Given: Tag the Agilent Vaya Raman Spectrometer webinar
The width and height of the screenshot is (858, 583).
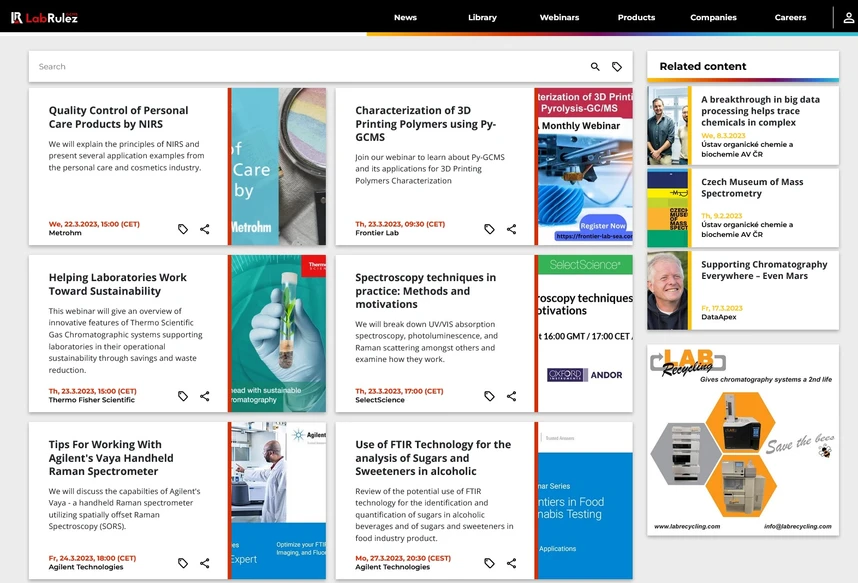Looking at the screenshot, I should 183,563.
